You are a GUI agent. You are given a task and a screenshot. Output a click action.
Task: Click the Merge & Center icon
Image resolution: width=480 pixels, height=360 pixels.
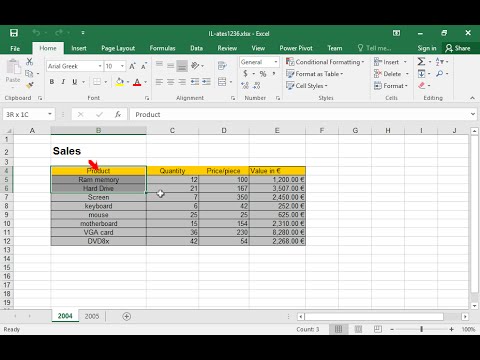pyautogui.click(x=222, y=82)
